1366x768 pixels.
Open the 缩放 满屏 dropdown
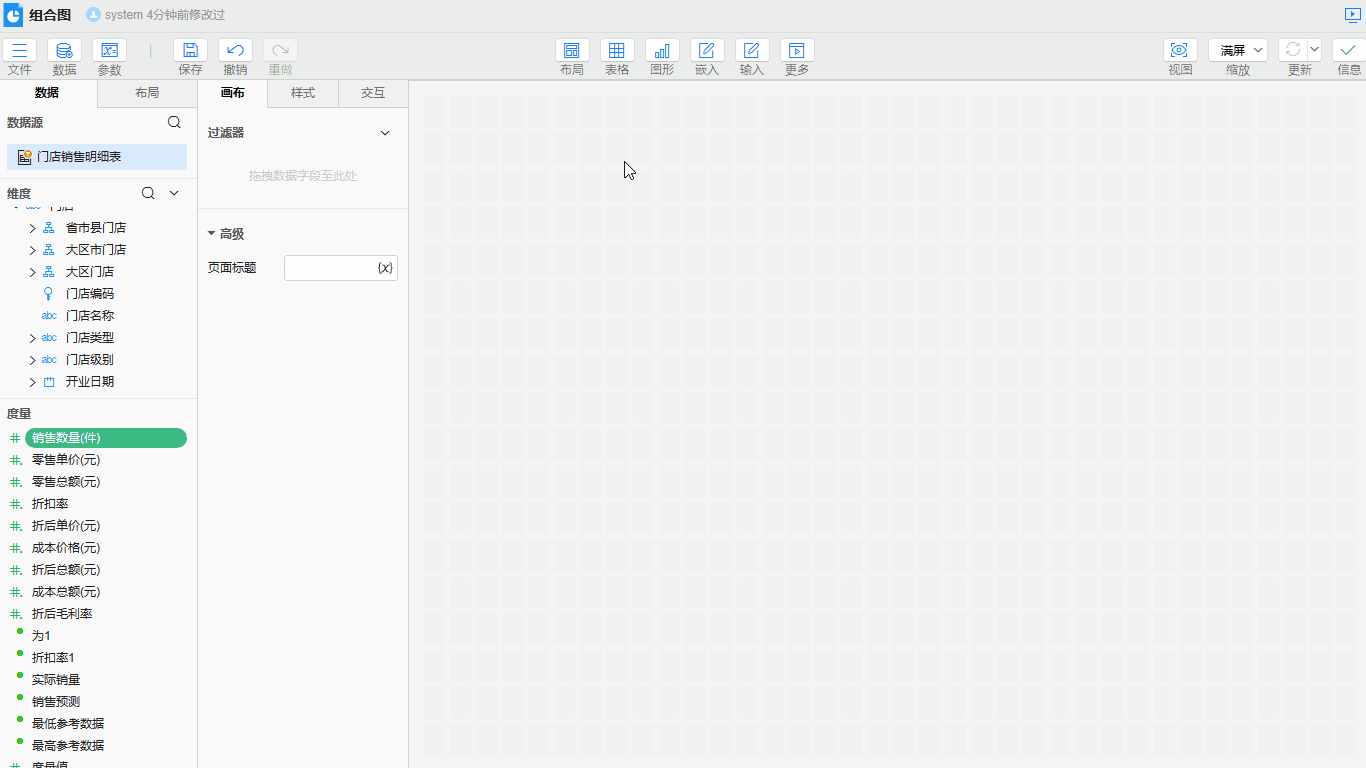[x=1238, y=50]
